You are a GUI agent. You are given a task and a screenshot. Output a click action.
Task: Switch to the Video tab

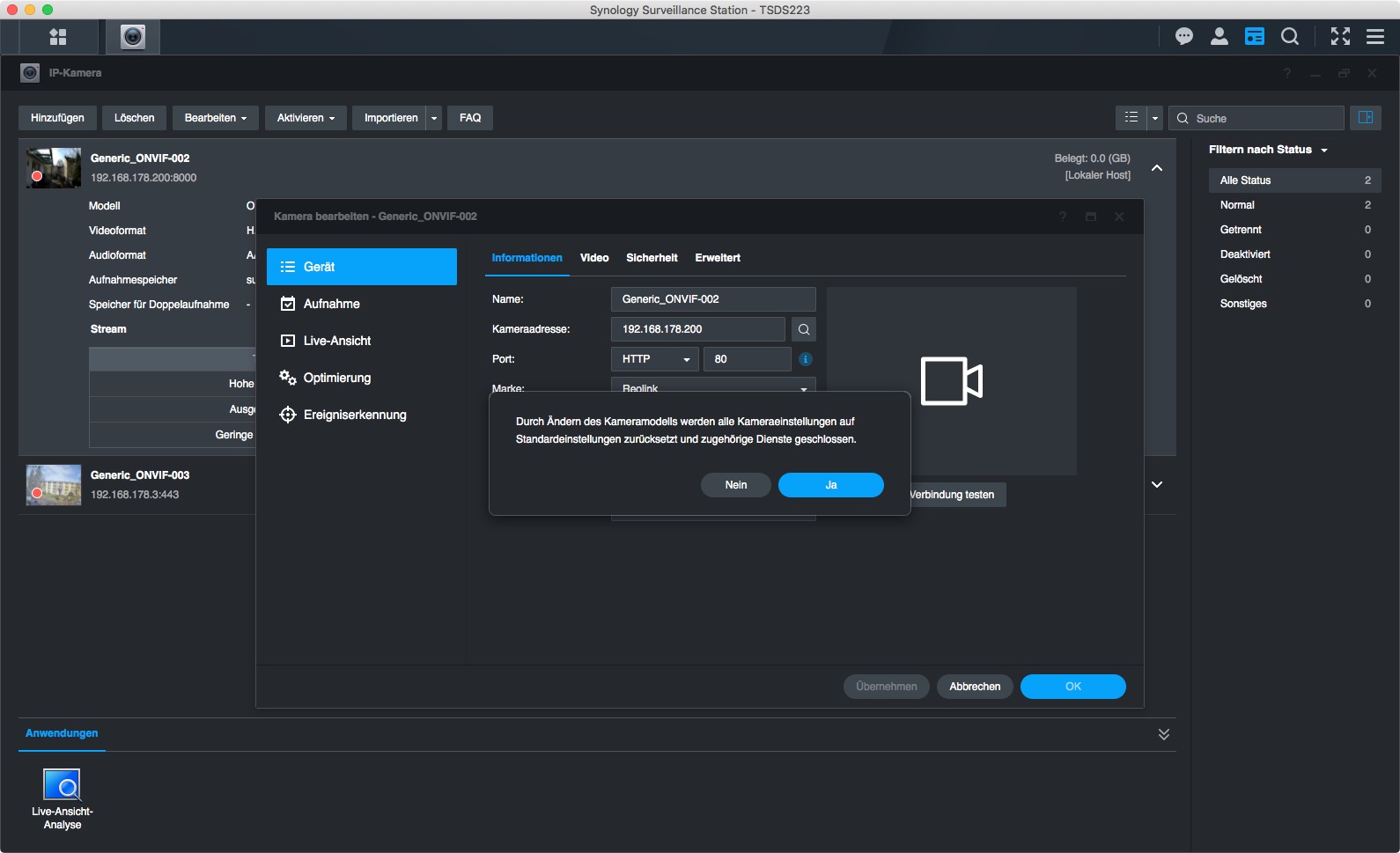point(594,258)
